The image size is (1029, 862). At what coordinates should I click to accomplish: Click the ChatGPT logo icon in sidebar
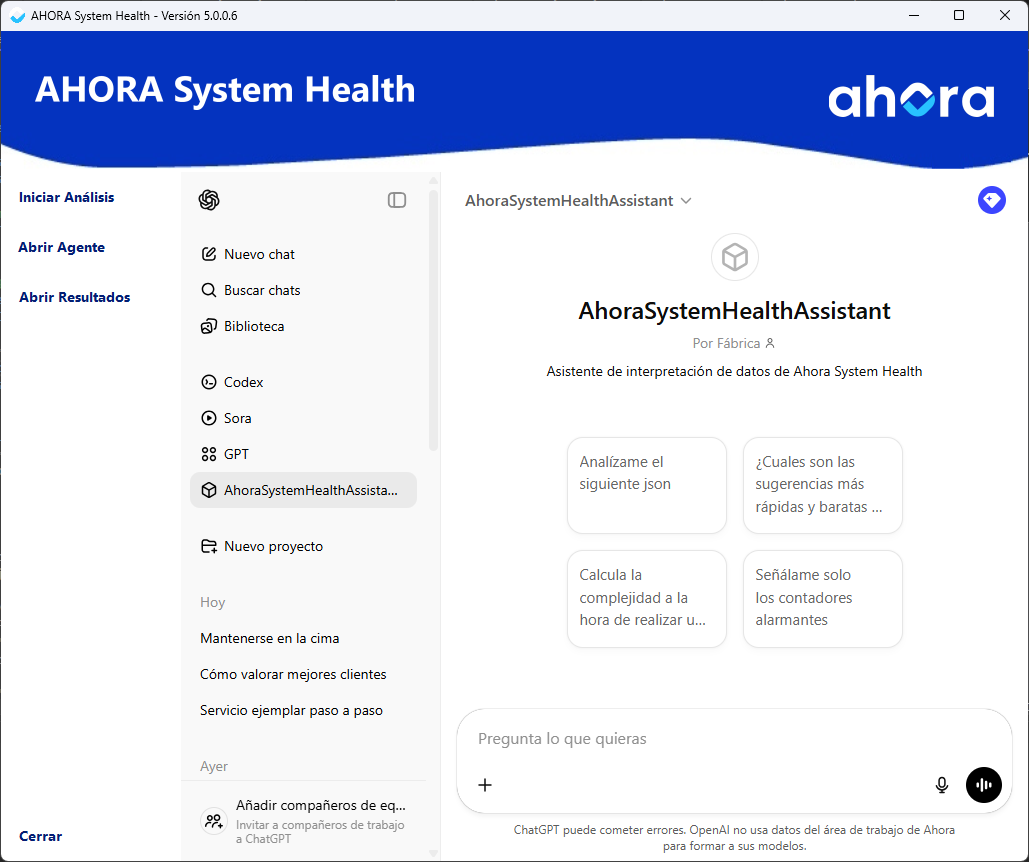209,199
